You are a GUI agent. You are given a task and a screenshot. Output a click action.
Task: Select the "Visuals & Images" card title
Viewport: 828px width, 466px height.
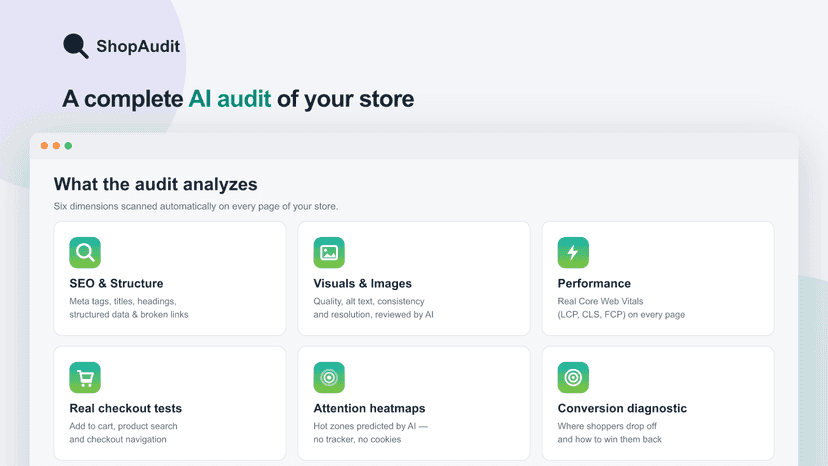[x=362, y=284]
